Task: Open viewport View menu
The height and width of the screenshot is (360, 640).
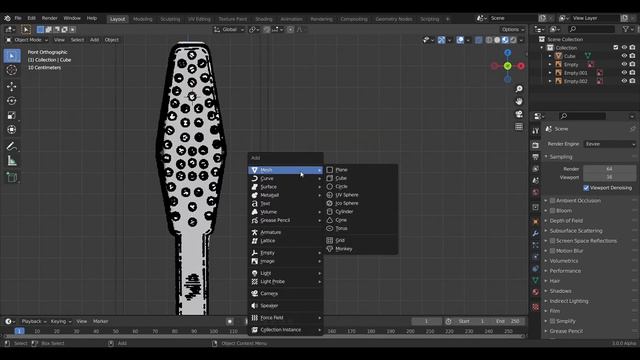Action: (x=59, y=40)
